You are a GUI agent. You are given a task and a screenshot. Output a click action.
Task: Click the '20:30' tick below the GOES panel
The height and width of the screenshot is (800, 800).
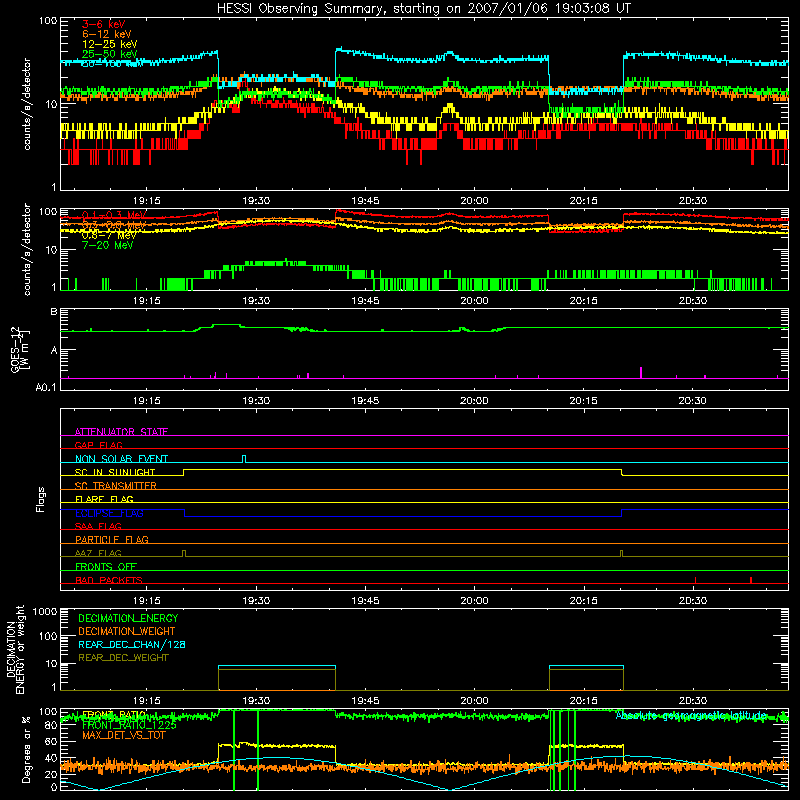click(692, 401)
